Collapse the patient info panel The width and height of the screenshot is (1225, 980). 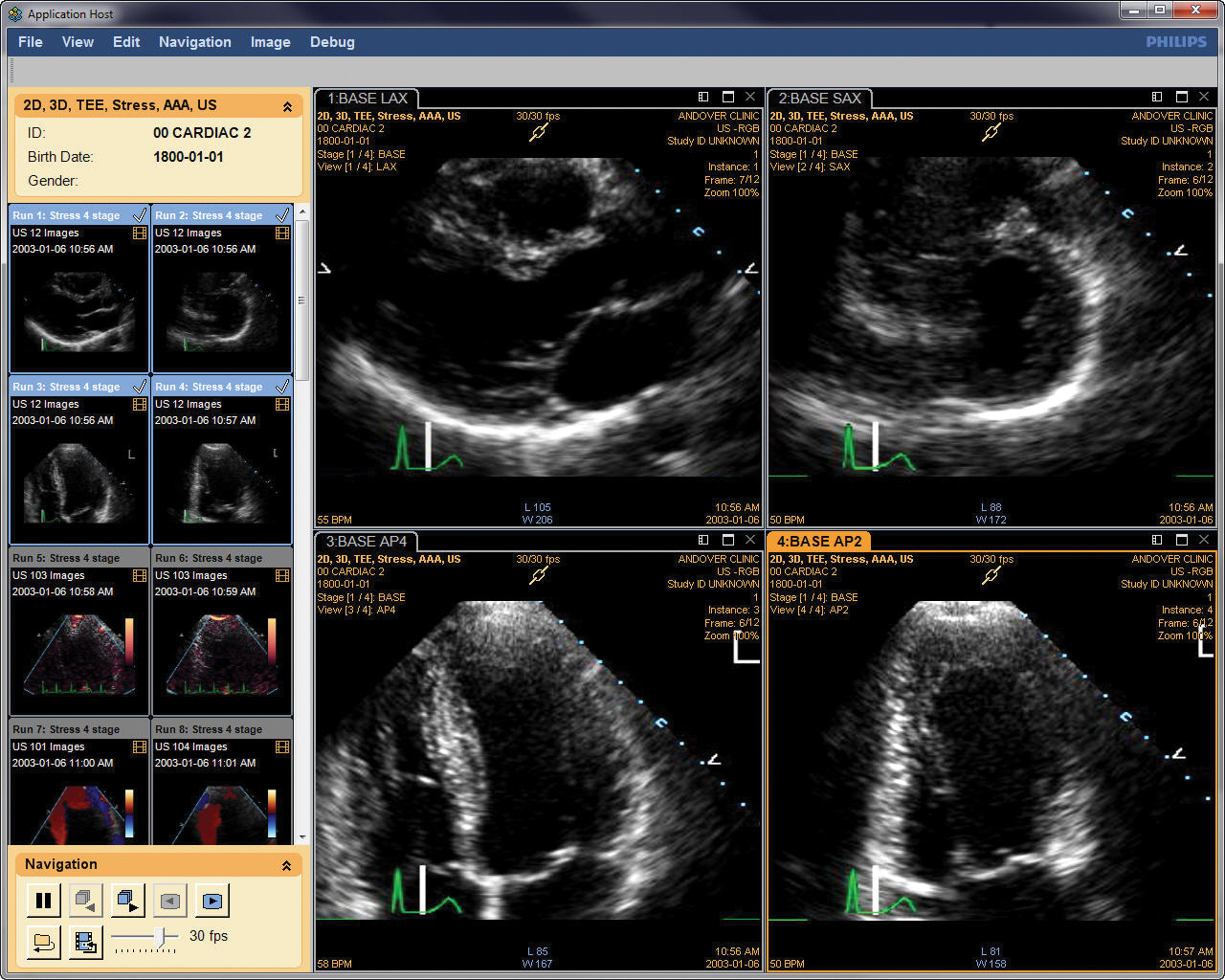click(x=287, y=106)
